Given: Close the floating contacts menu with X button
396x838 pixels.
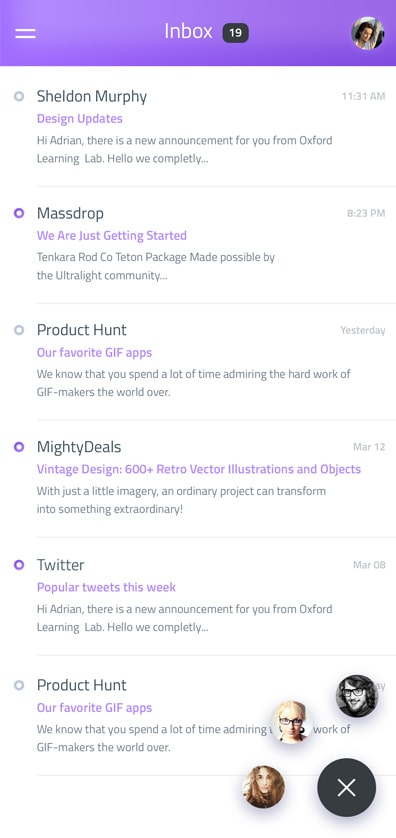Looking at the screenshot, I should click(x=346, y=787).
